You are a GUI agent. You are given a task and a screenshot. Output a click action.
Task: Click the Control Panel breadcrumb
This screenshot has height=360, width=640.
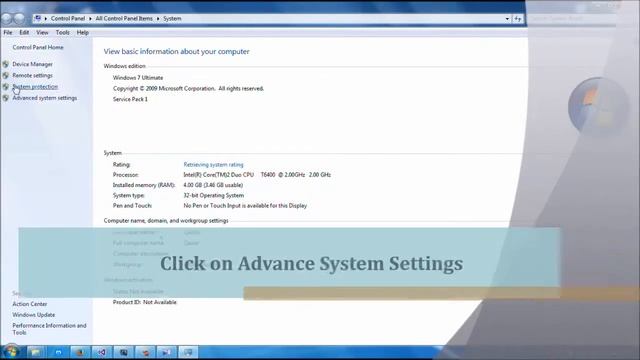68,19
